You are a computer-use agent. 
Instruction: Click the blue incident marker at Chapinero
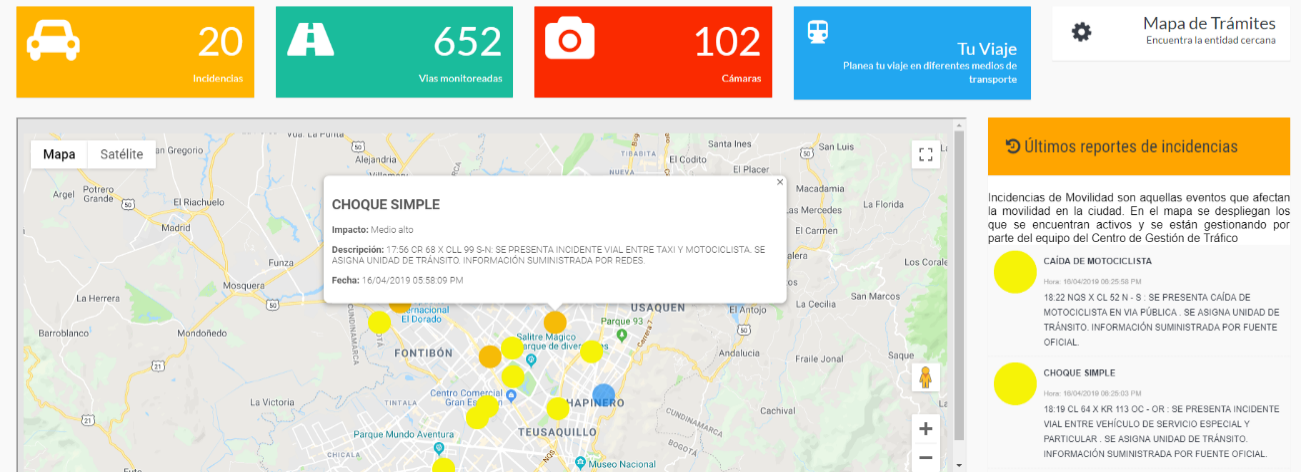coord(604,395)
